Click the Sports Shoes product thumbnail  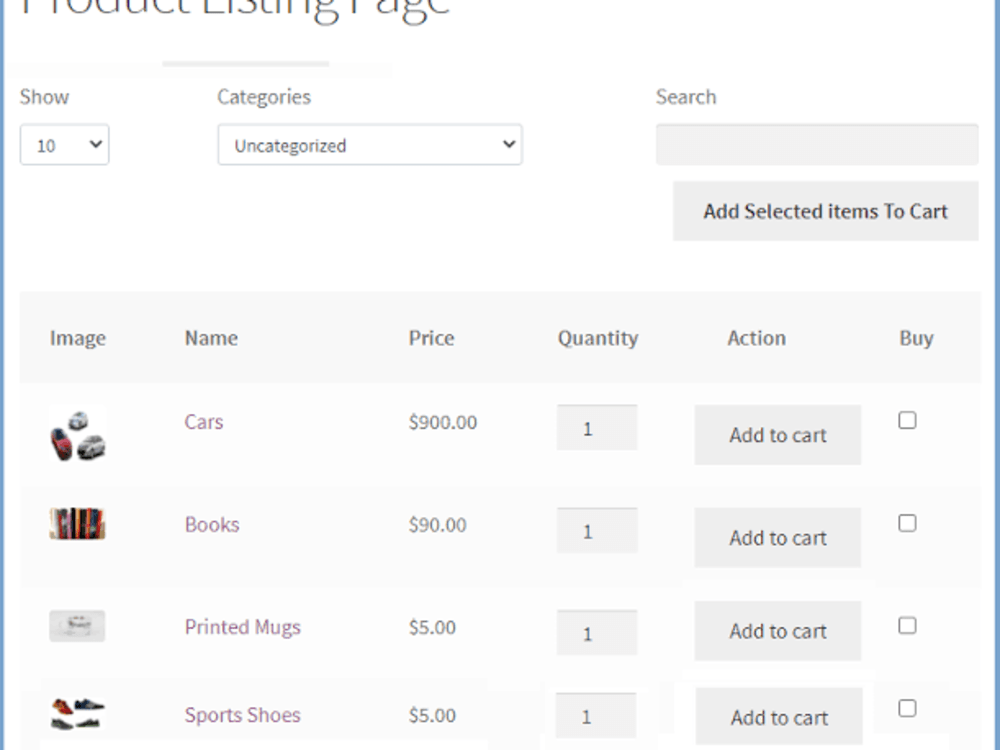[77, 714]
